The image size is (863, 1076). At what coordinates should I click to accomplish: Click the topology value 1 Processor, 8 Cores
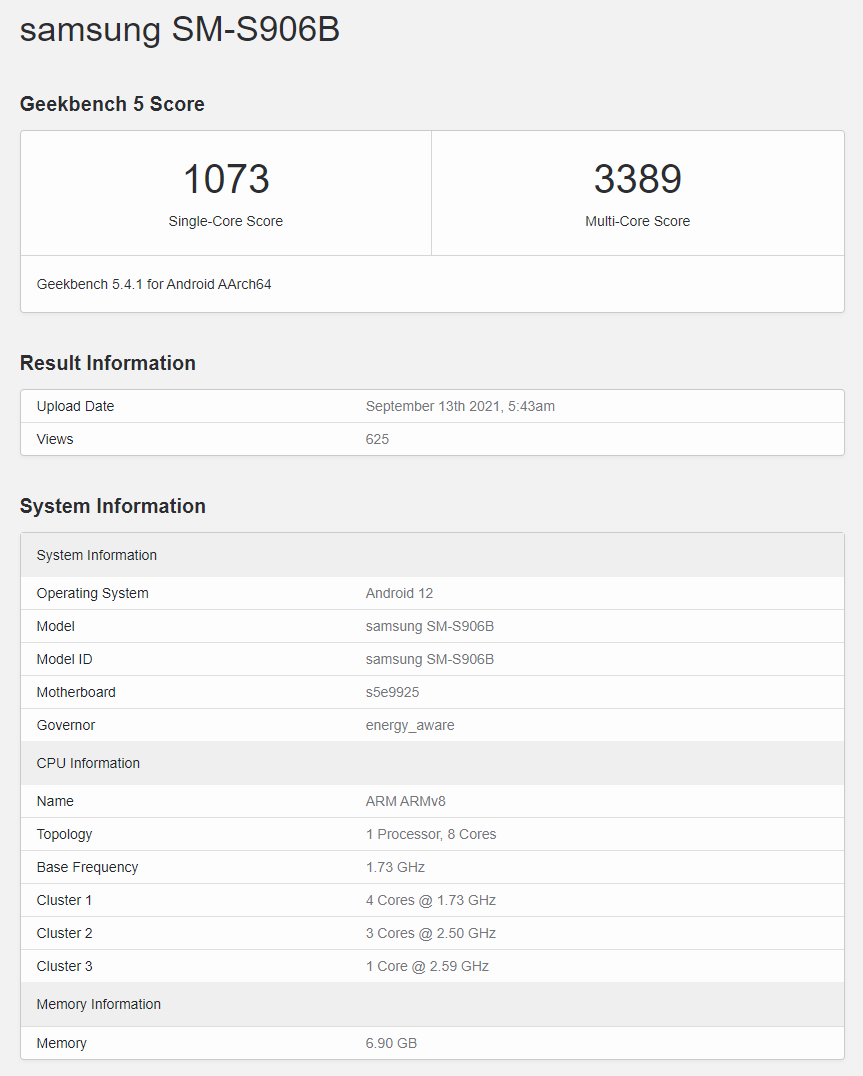point(431,834)
